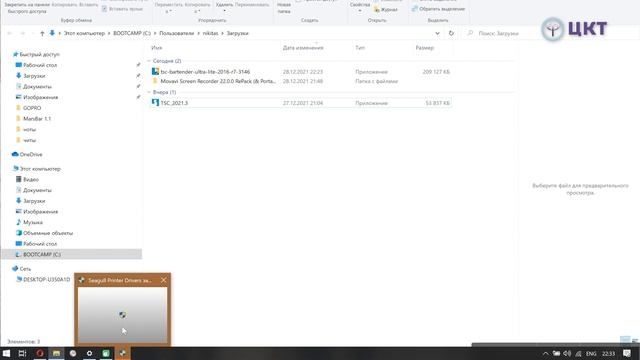Click Вставить ярлык in ribbon

coord(122,9)
